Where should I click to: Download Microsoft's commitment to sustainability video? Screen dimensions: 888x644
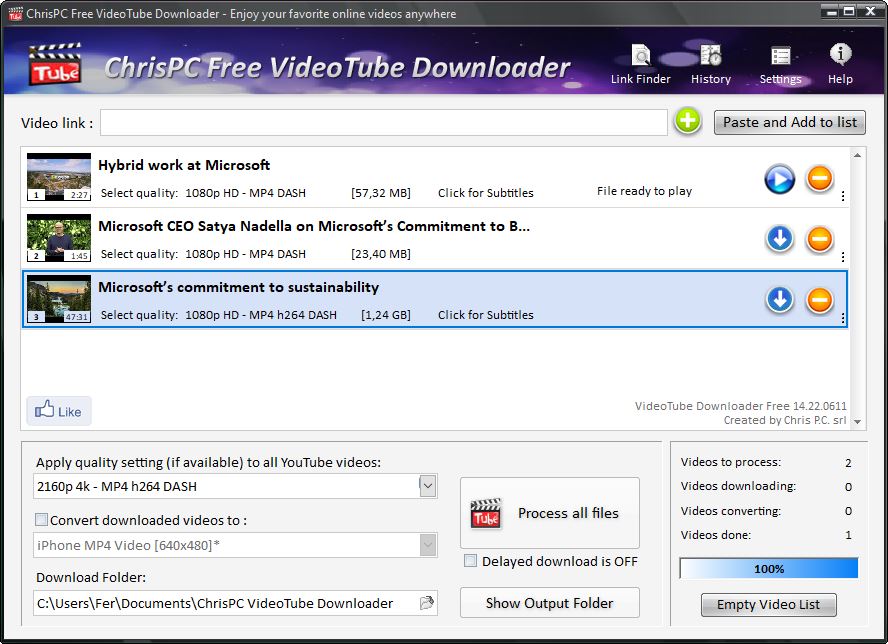click(x=779, y=300)
